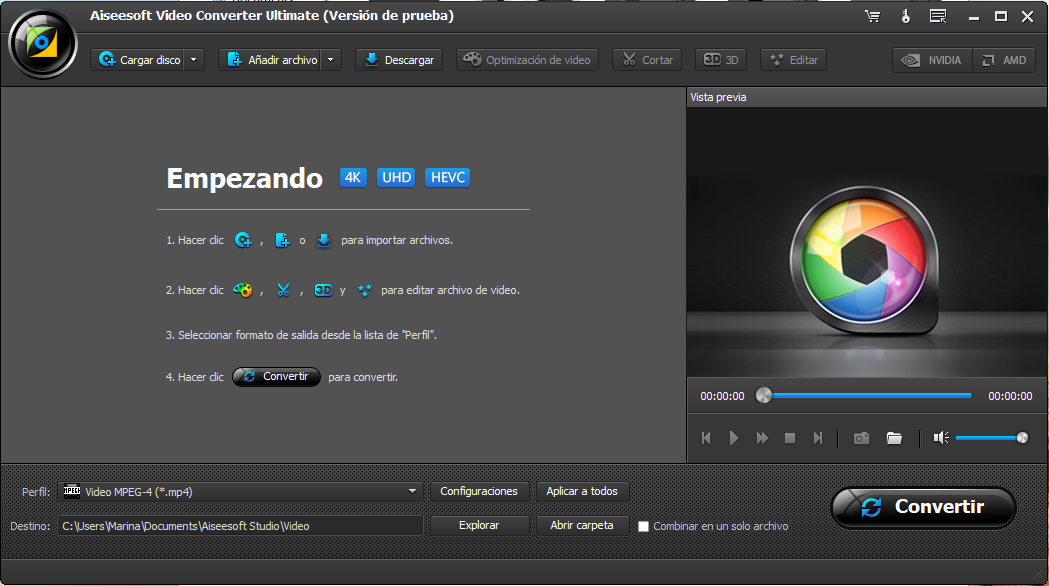
Task: Click the Explorar button
Action: (x=479, y=525)
